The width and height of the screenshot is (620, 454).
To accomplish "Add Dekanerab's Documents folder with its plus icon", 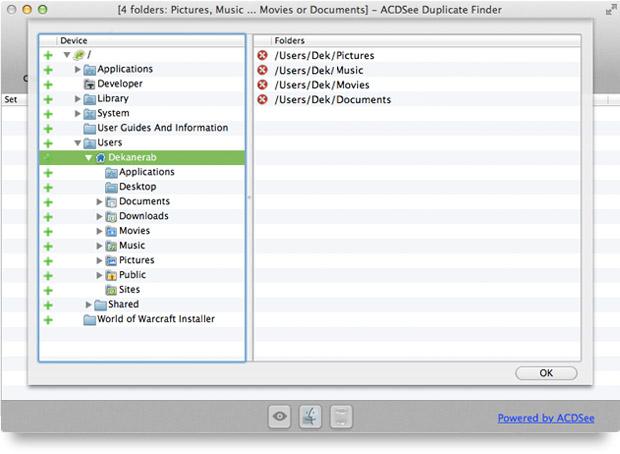I will (48, 202).
